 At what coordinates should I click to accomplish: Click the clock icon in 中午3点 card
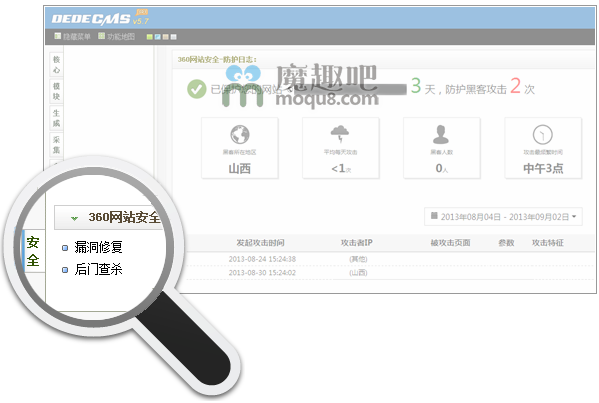543,134
